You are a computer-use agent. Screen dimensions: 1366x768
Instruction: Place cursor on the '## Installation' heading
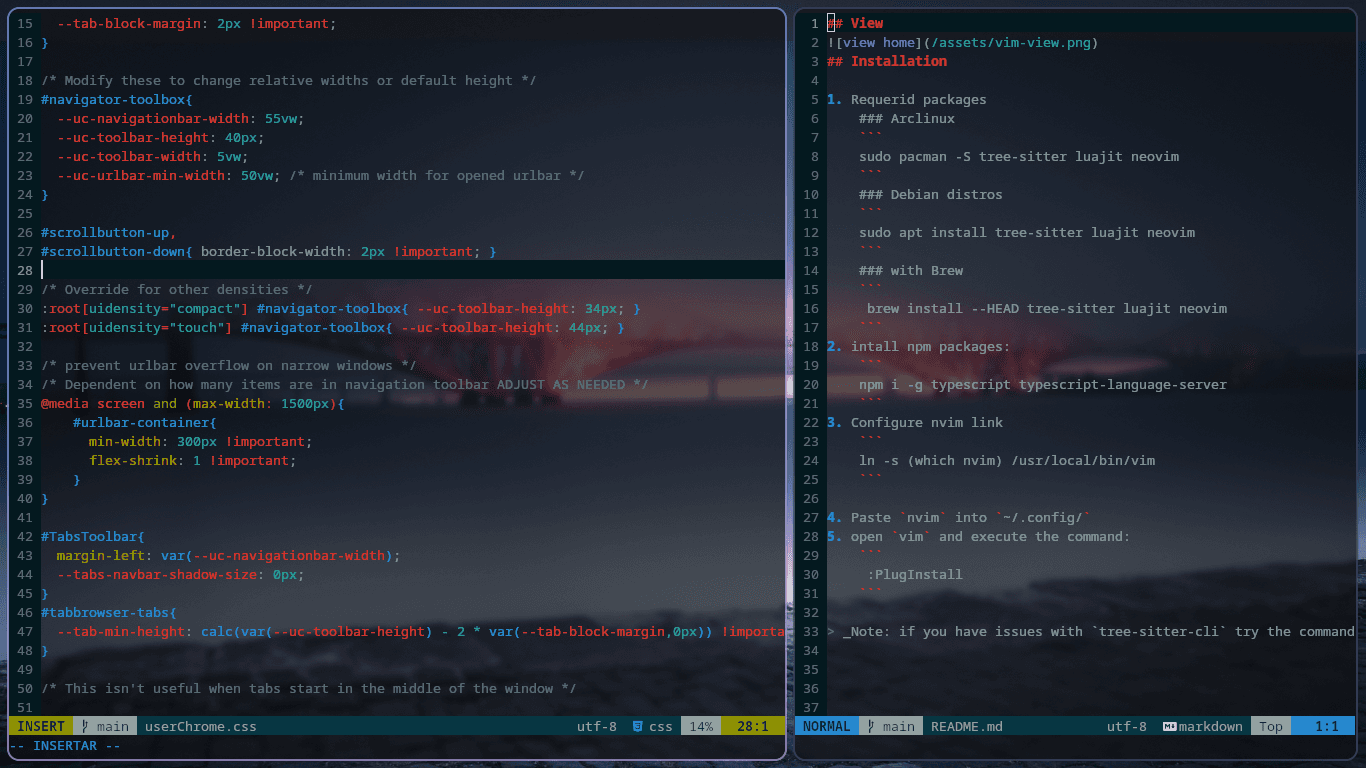click(898, 62)
